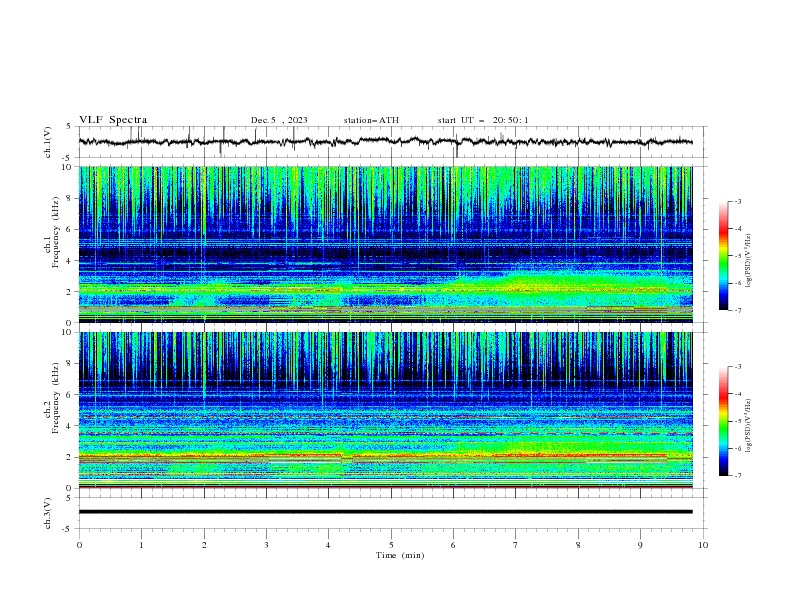
Task: Click the time axis tick label '10'
Action: pyautogui.click(x=703, y=545)
